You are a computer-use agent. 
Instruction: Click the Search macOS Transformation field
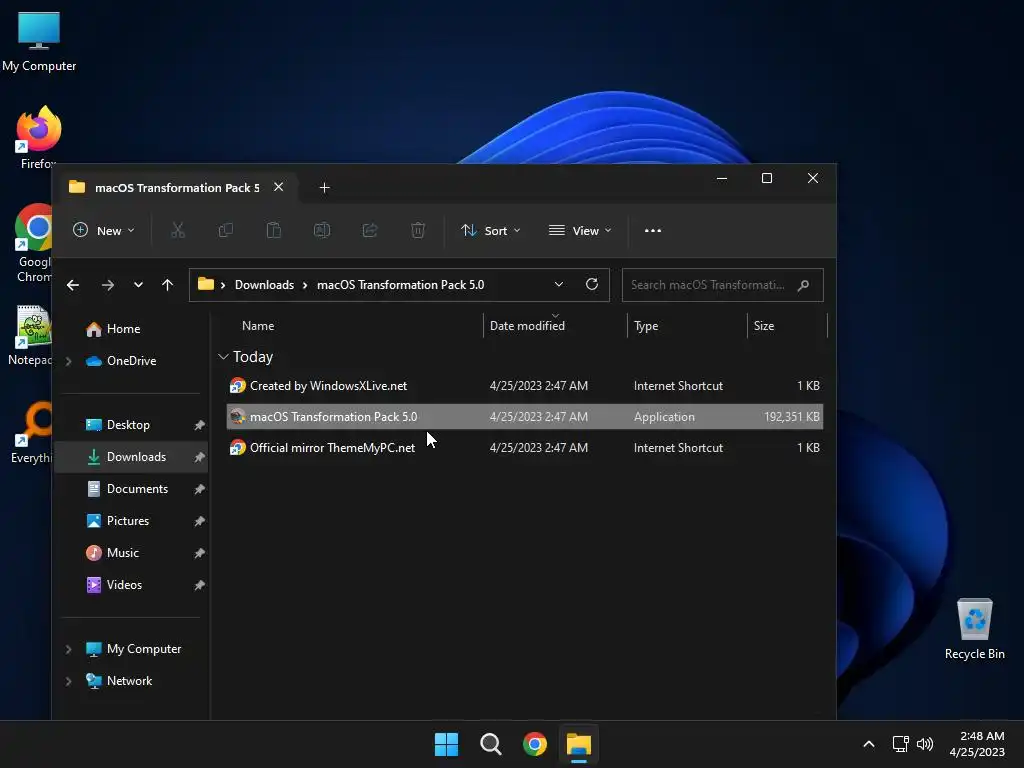(x=722, y=285)
